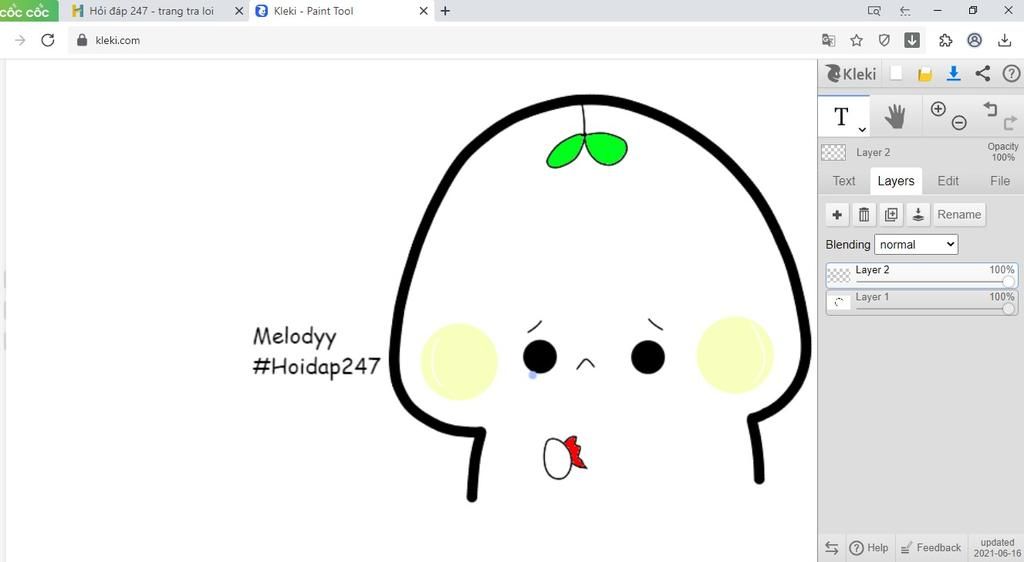Switch to the File tab

pyautogui.click(x=999, y=181)
